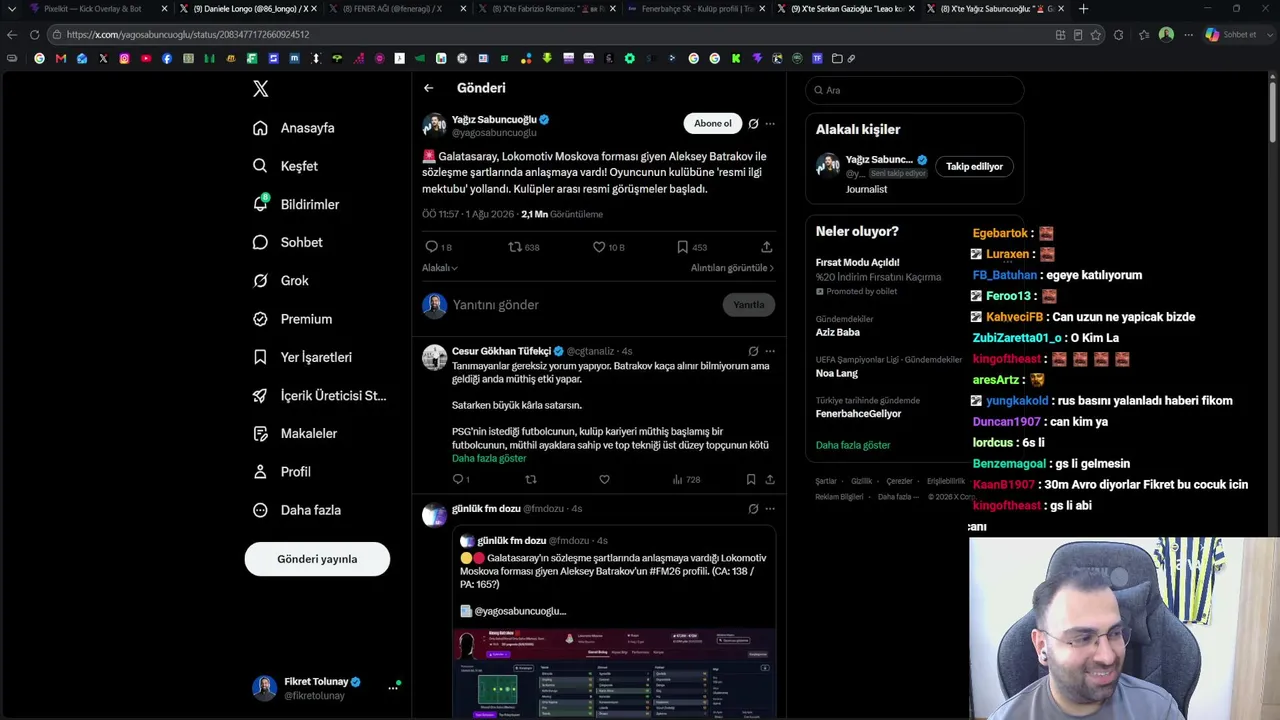Click the X logo above the sidebar
The width and height of the screenshot is (1280, 720).
point(261,89)
